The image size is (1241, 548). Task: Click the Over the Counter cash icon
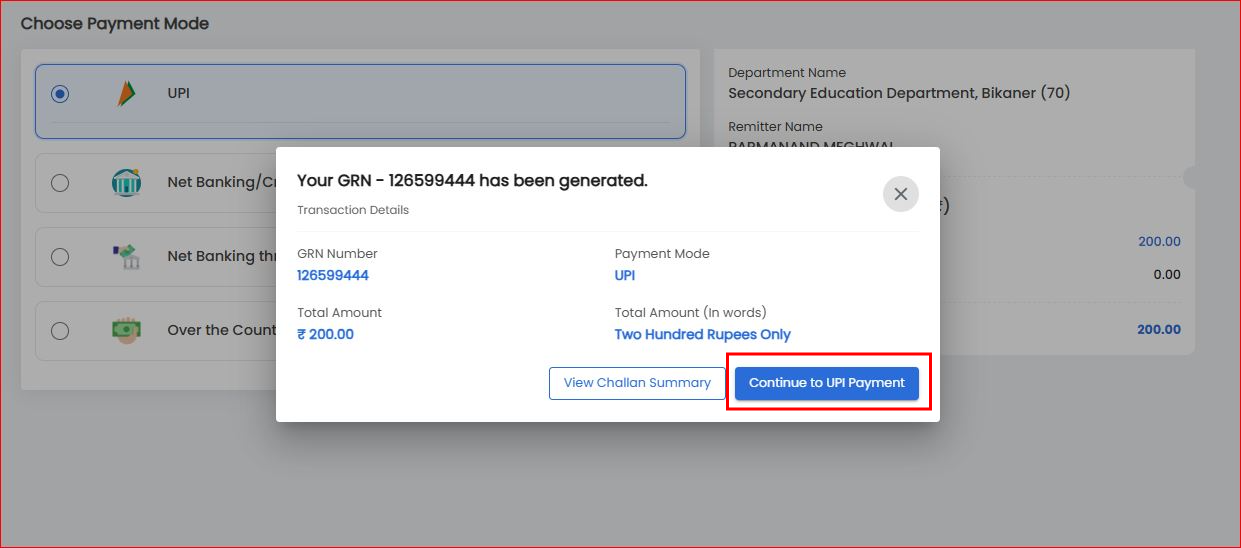(126, 330)
